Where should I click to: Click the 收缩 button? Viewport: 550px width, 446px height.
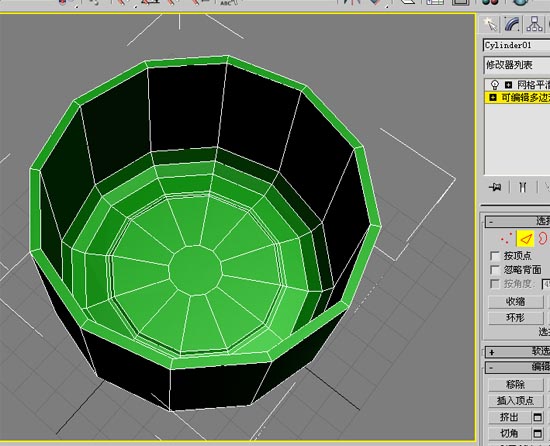click(516, 302)
